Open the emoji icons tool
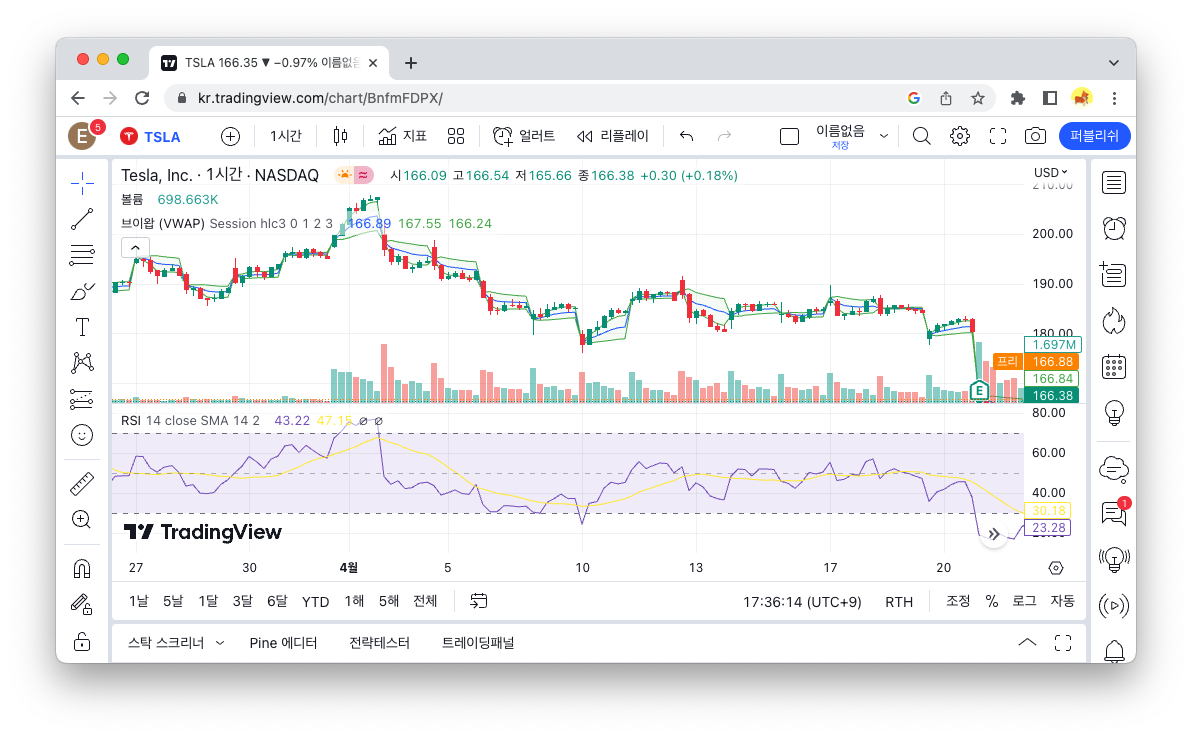 (82, 435)
